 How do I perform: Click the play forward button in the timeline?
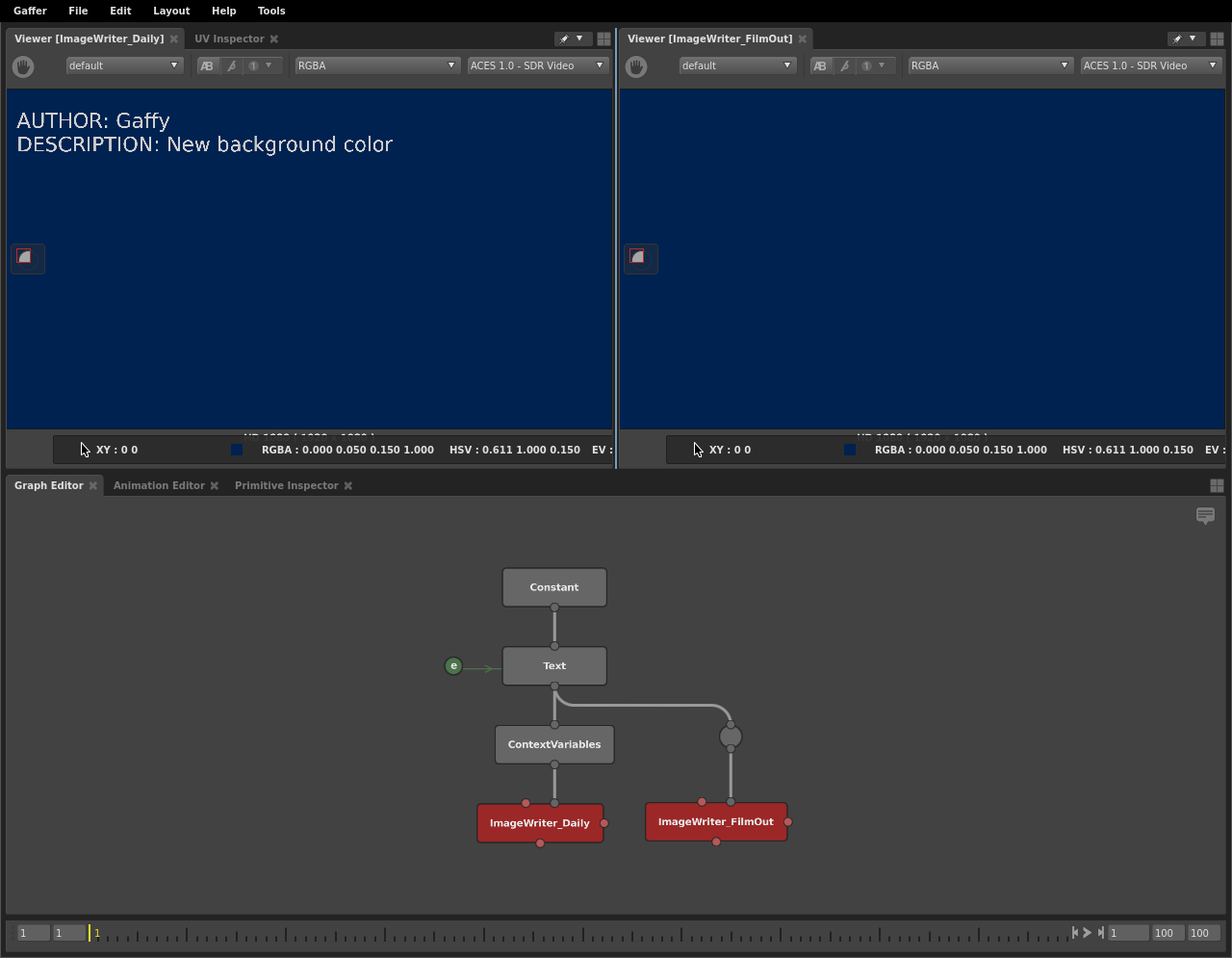click(x=1088, y=933)
